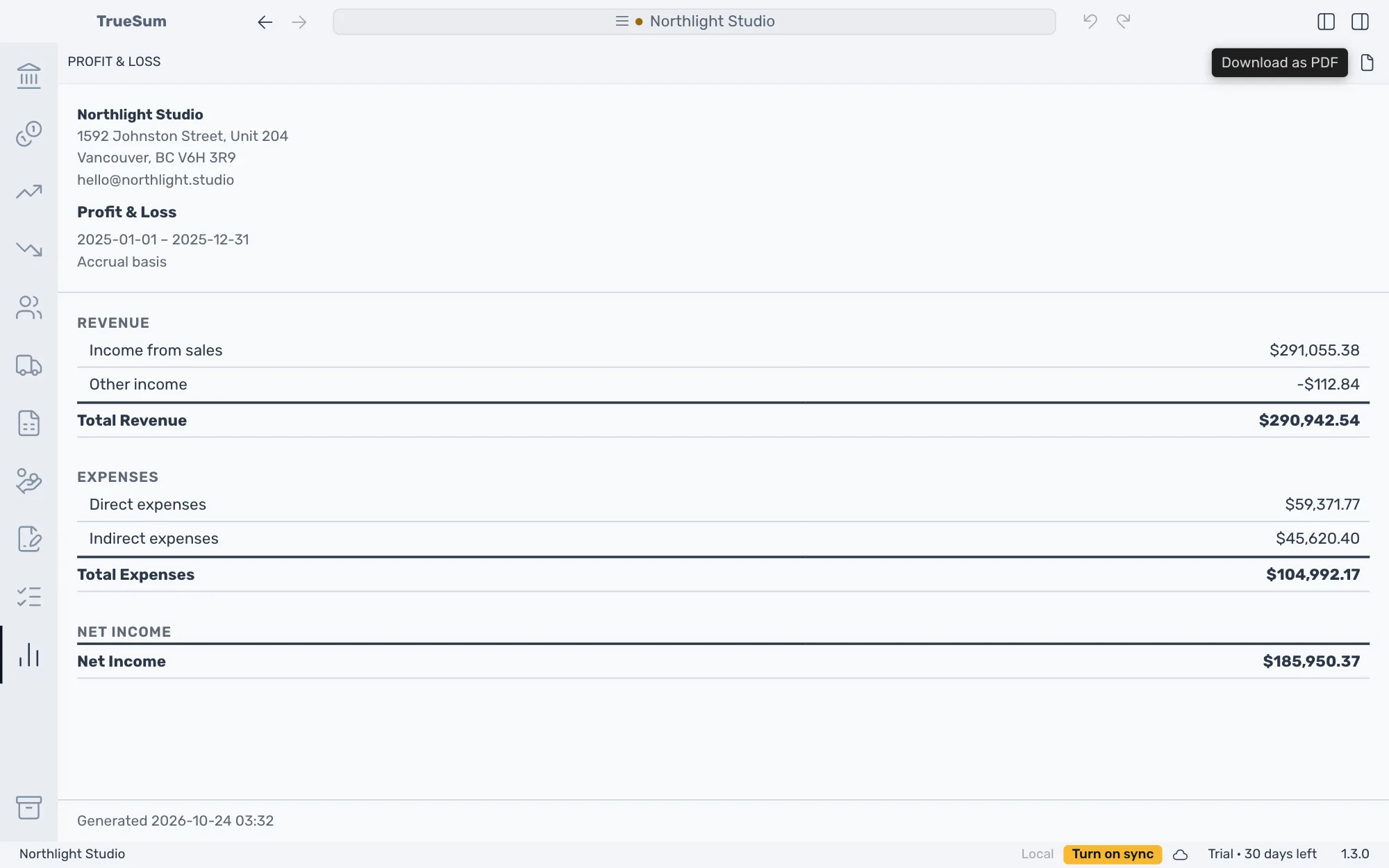Image resolution: width=1389 pixels, height=868 pixels.
Task: Click the date range 2025-01-01 – 2025-12-31
Action: [x=163, y=240]
